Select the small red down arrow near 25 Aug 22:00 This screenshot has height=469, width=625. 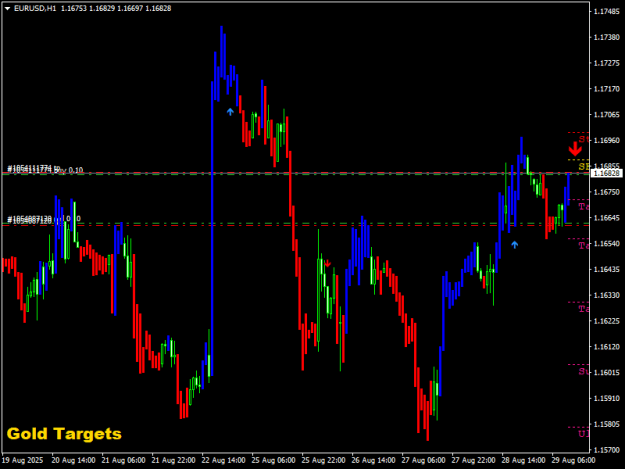pos(328,263)
